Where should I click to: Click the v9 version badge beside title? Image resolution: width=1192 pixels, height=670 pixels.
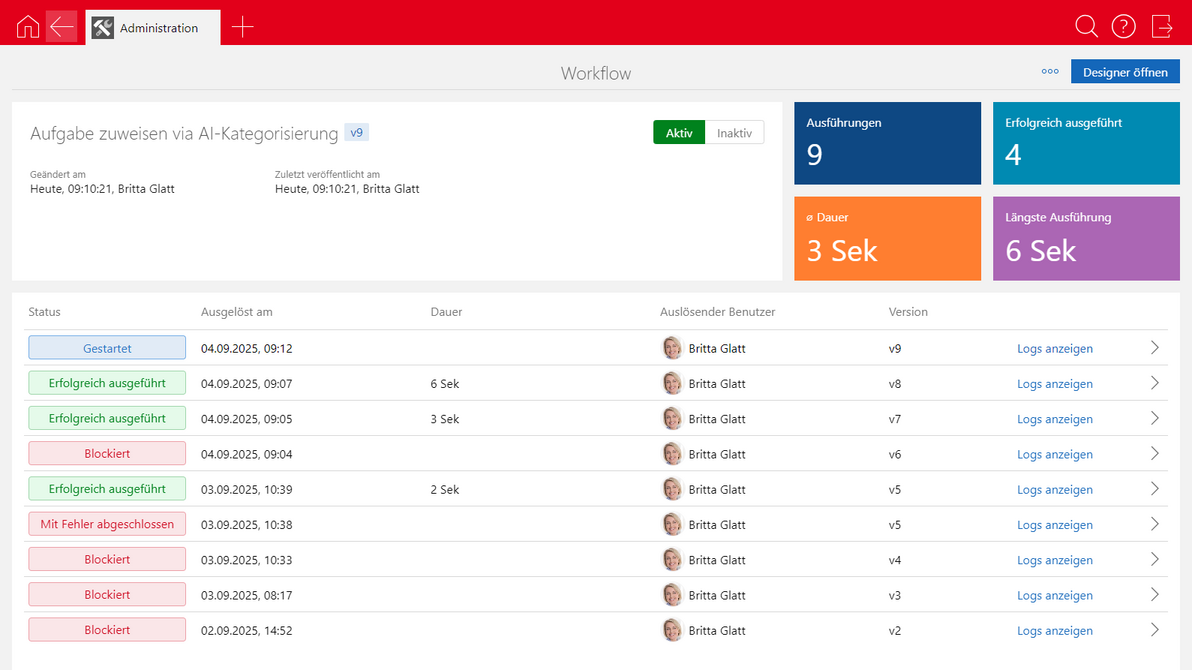tap(356, 132)
